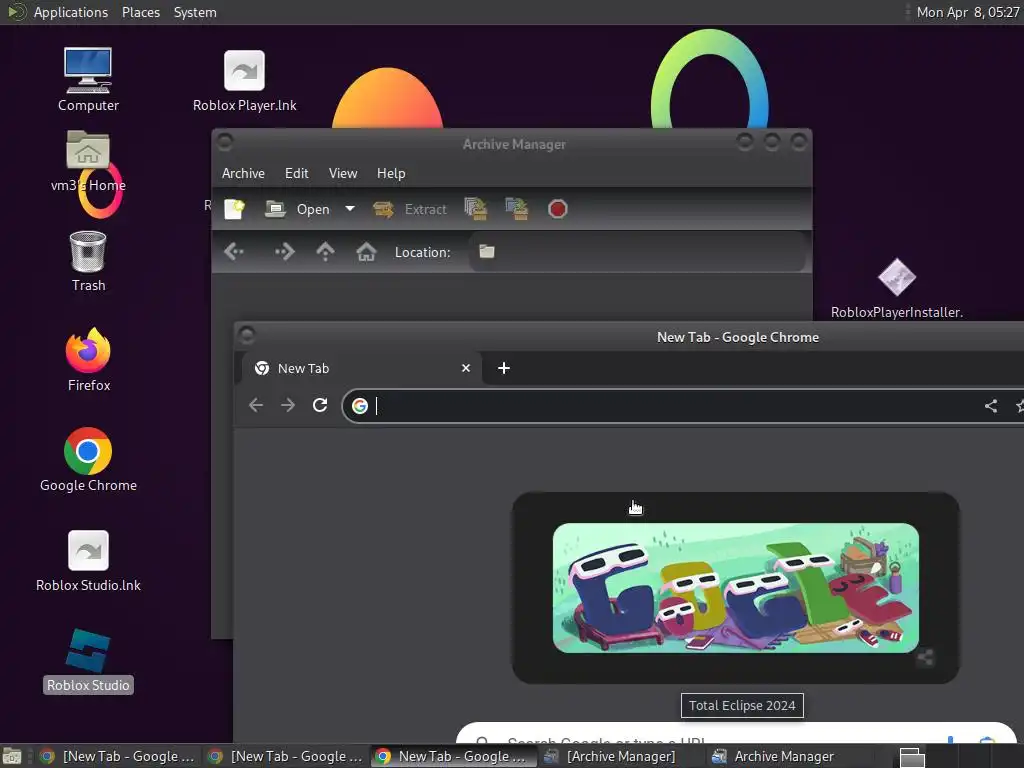Switch to active New Tab - Google taskbar window

[454, 756]
